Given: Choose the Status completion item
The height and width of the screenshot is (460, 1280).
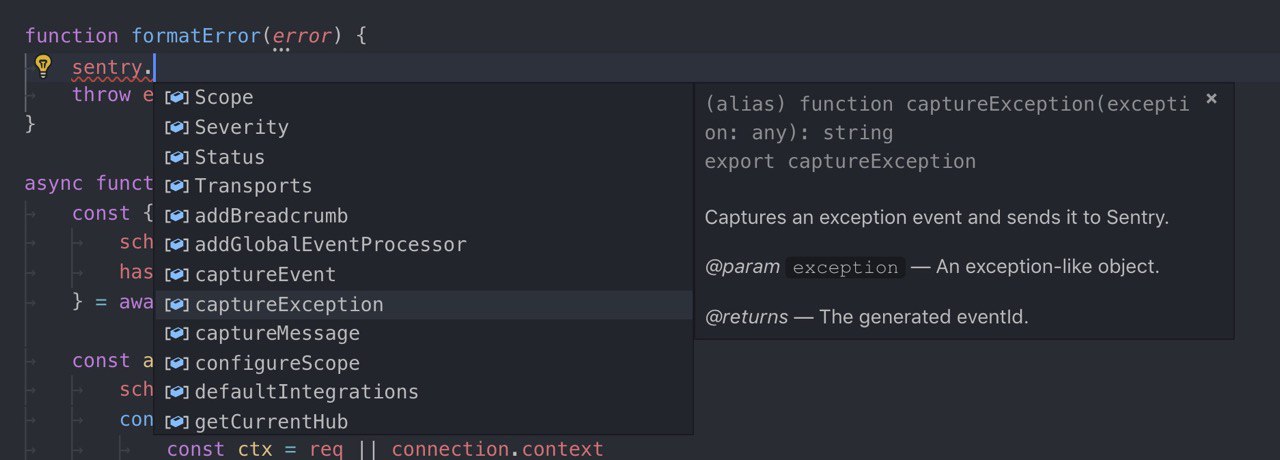Looking at the screenshot, I should point(423,157).
